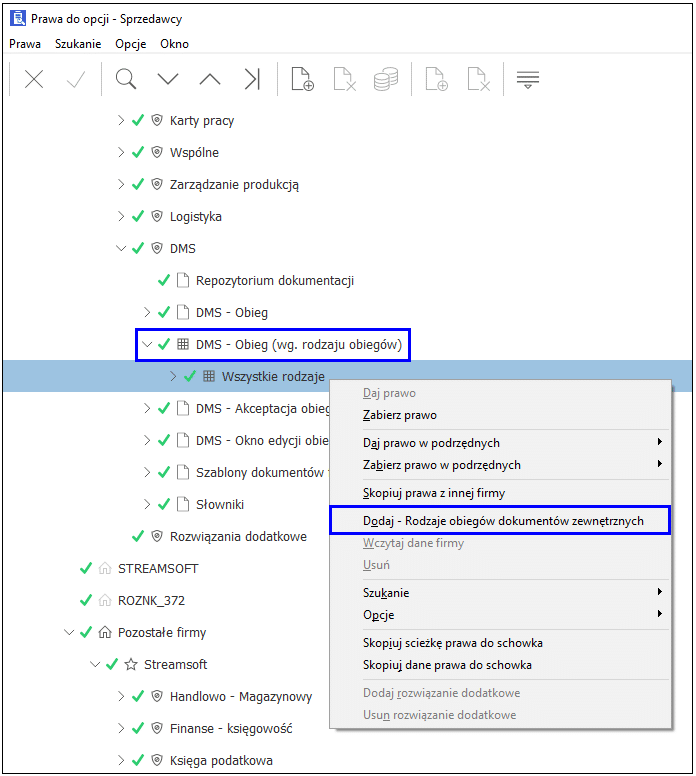Open the Opcje submenu in context menu
Image resolution: width=696 pixels, height=776 pixels.
click(x=500, y=615)
